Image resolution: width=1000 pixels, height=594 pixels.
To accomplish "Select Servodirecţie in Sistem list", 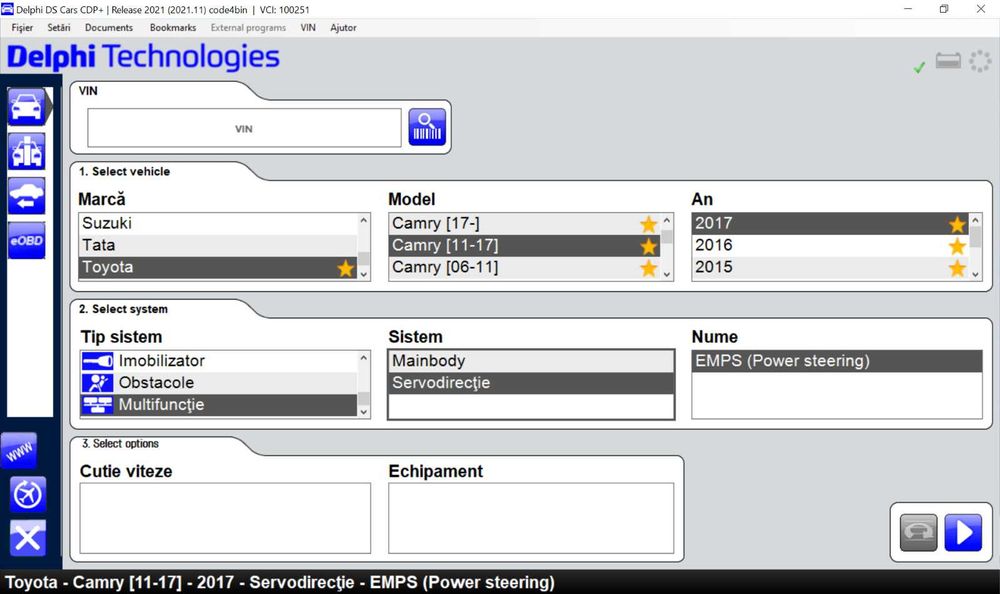I will coord(531,383).
